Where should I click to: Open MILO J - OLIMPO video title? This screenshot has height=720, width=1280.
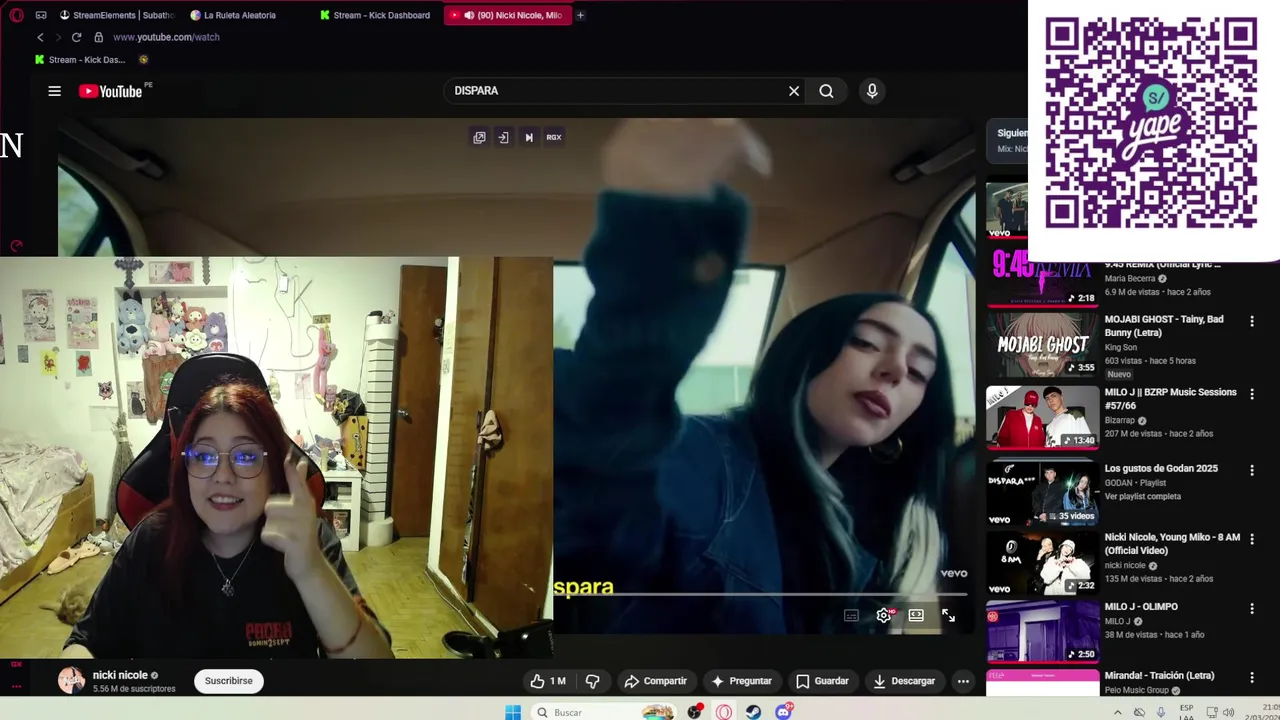1141,606
